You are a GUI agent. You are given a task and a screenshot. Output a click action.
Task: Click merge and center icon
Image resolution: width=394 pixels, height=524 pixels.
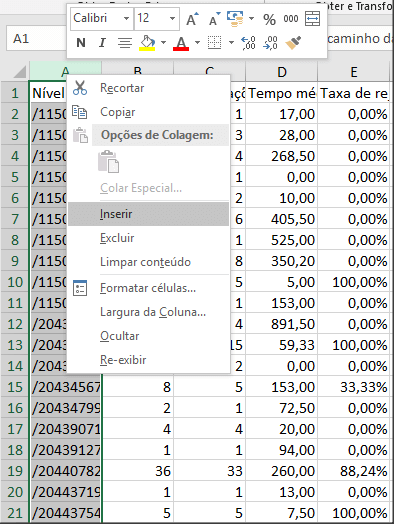[x=312, y=19]
